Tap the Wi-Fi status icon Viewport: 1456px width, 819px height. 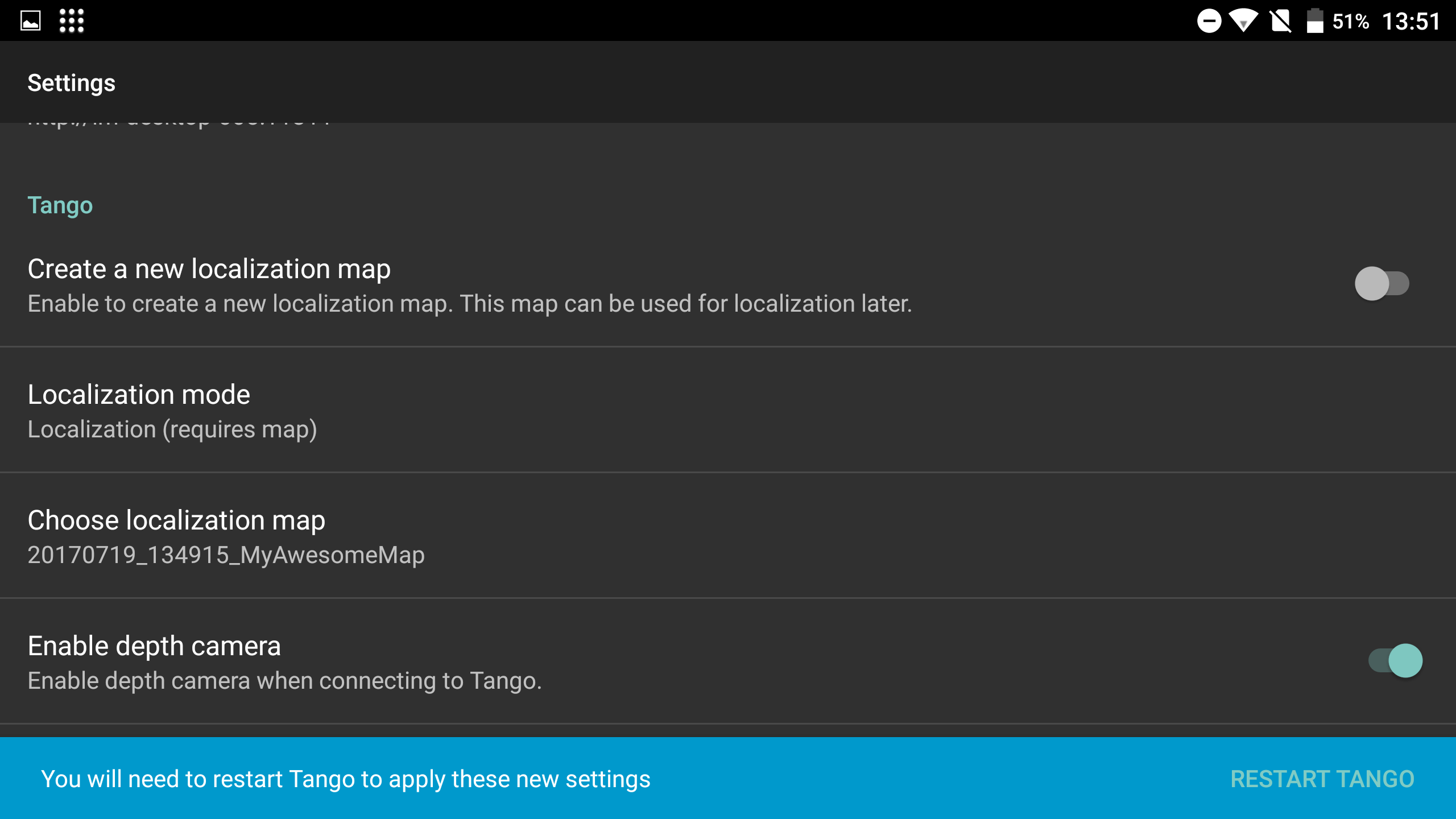1243,21
